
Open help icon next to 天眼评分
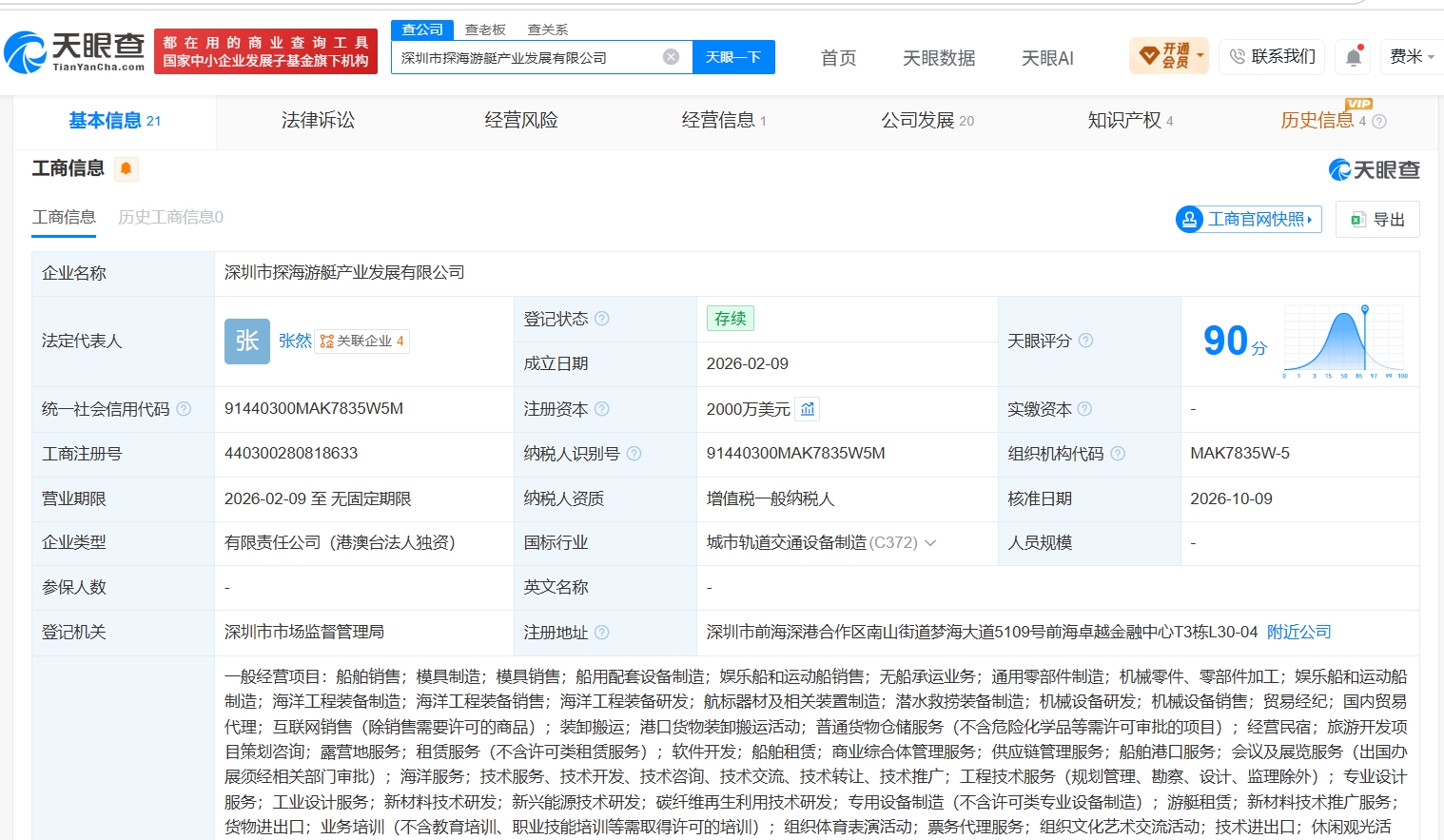click(1085, 341)
